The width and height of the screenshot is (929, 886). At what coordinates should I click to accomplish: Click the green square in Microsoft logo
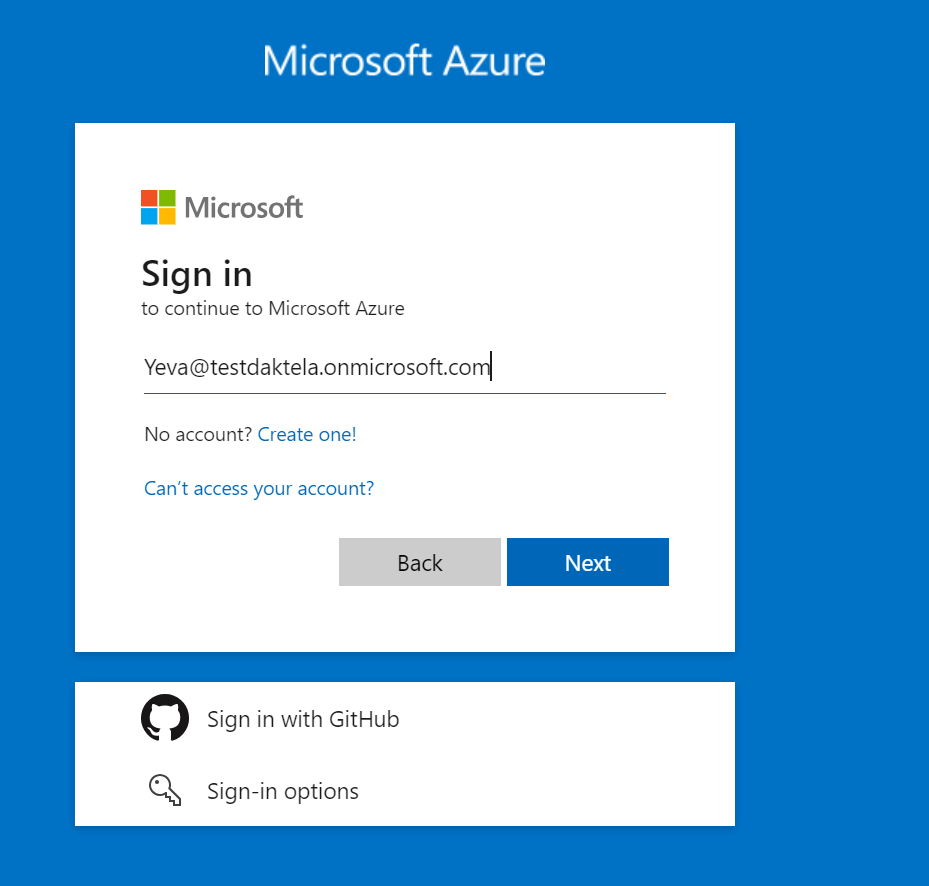(x=167, y=198)
